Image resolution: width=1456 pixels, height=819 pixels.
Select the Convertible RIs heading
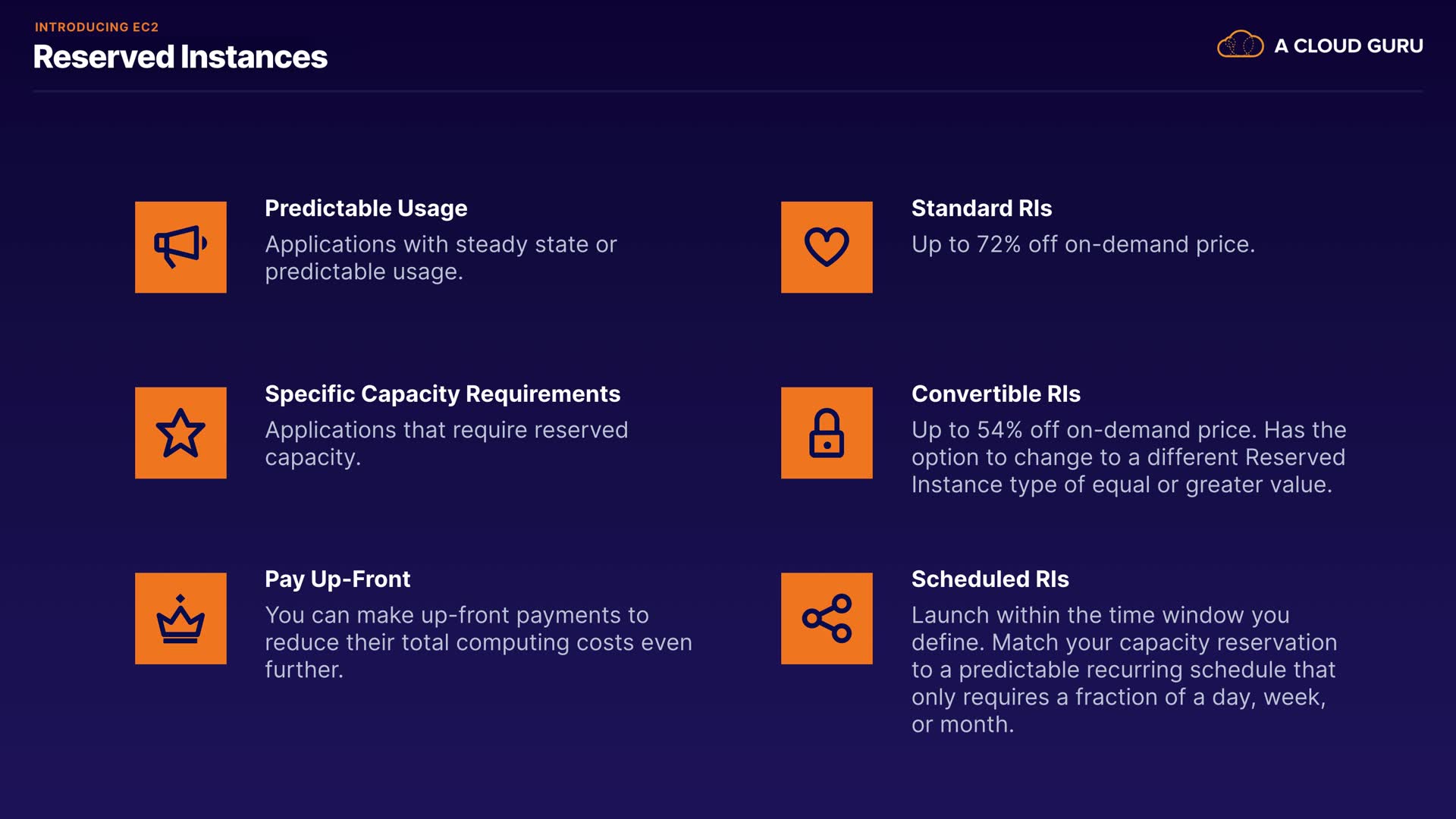pos(996,394)
